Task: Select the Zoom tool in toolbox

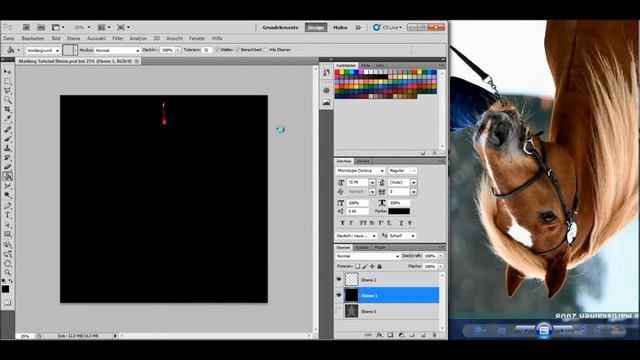Action: [x=7, y=273]
